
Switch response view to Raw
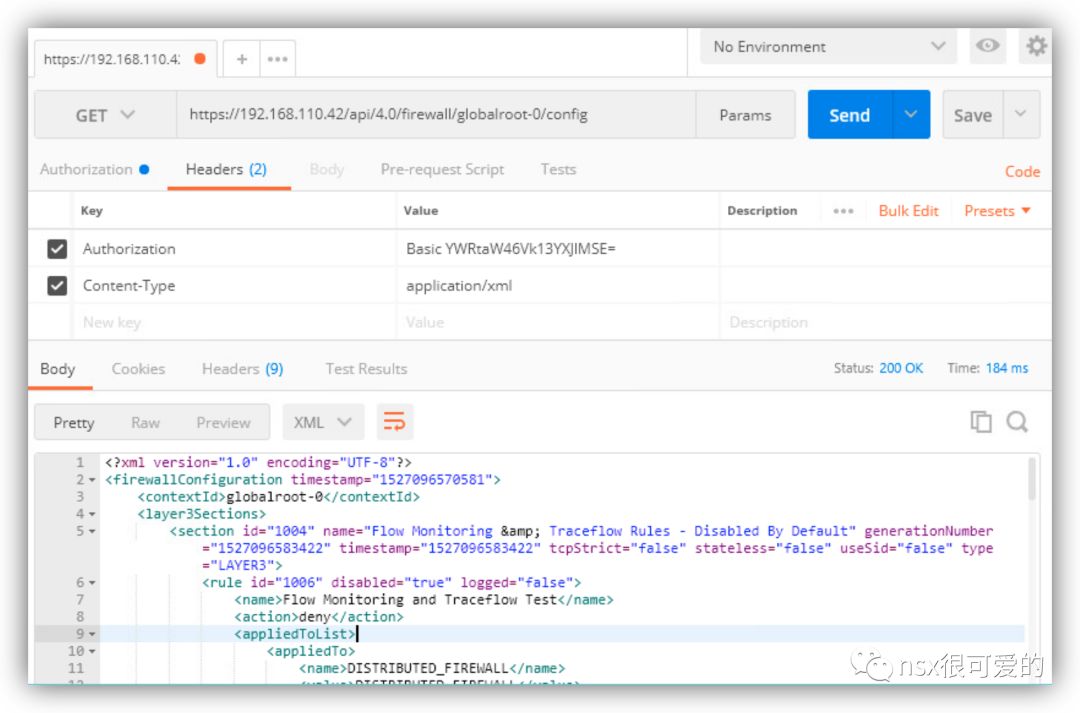pos(145,422)
